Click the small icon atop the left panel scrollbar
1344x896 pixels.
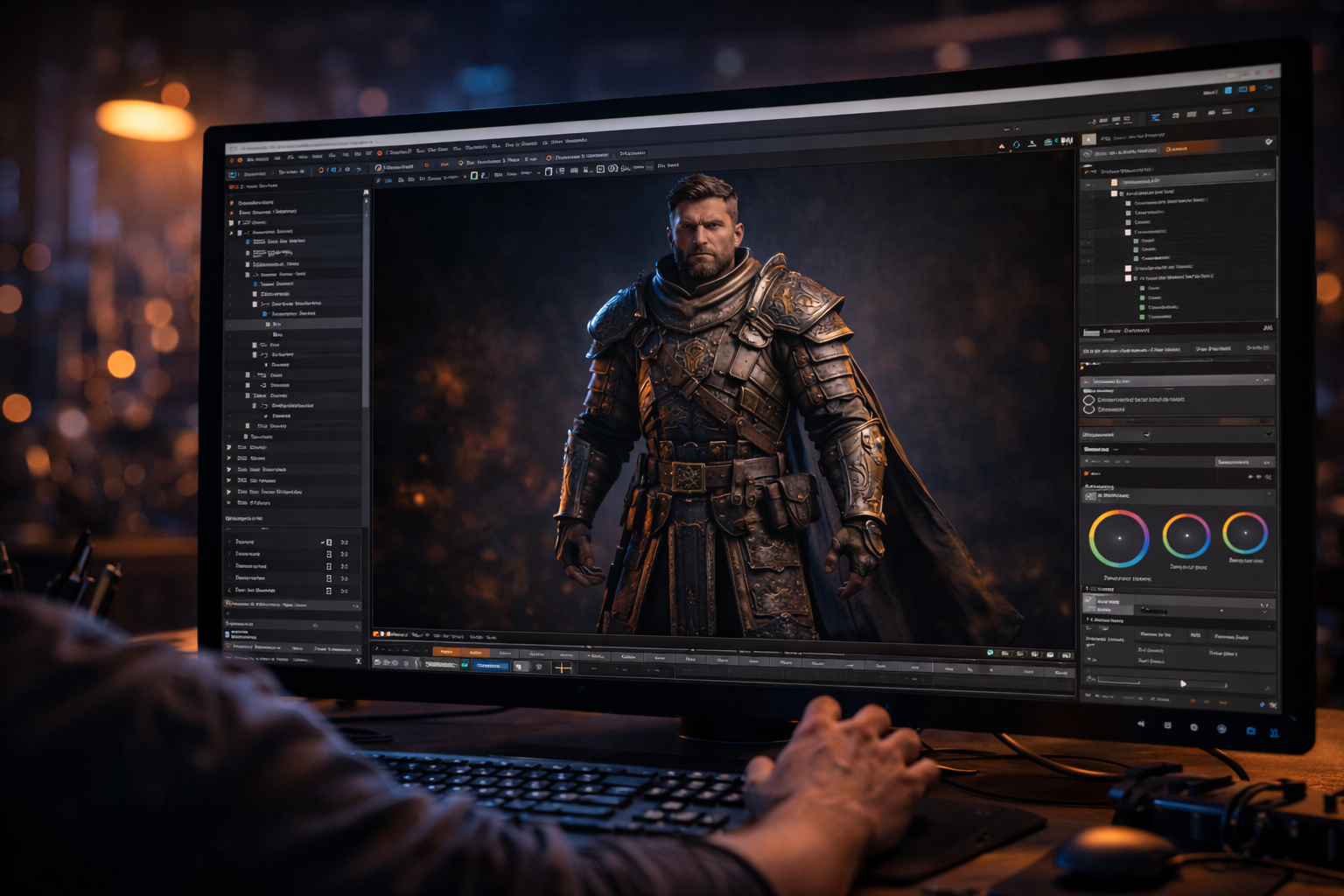366,193
